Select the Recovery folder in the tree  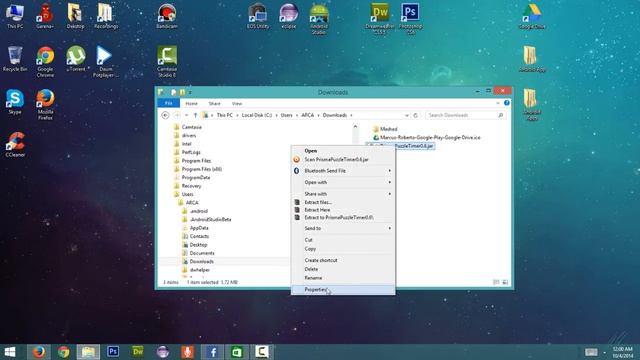191,186
